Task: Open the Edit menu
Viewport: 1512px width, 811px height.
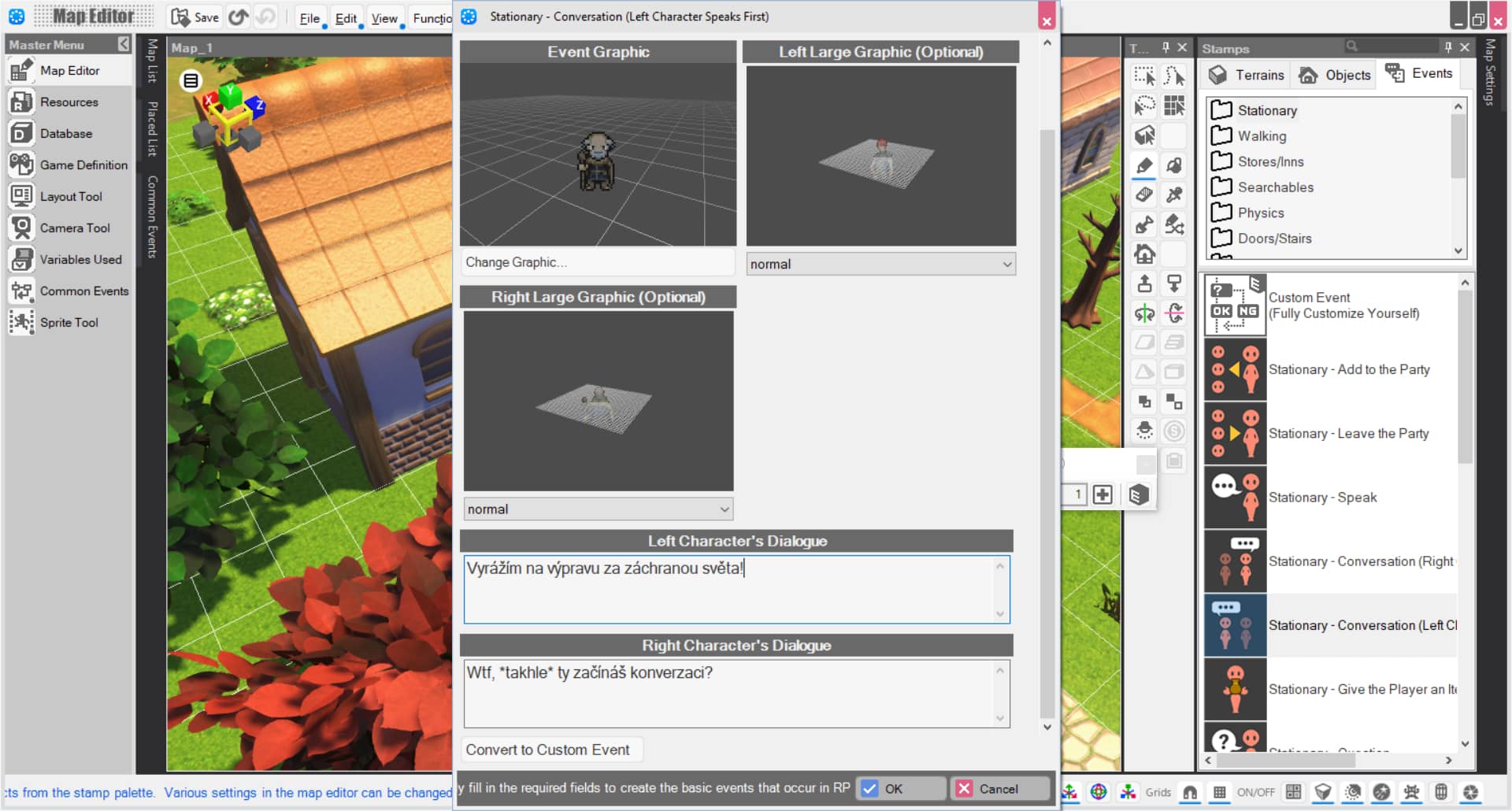Action: point(346,18)
